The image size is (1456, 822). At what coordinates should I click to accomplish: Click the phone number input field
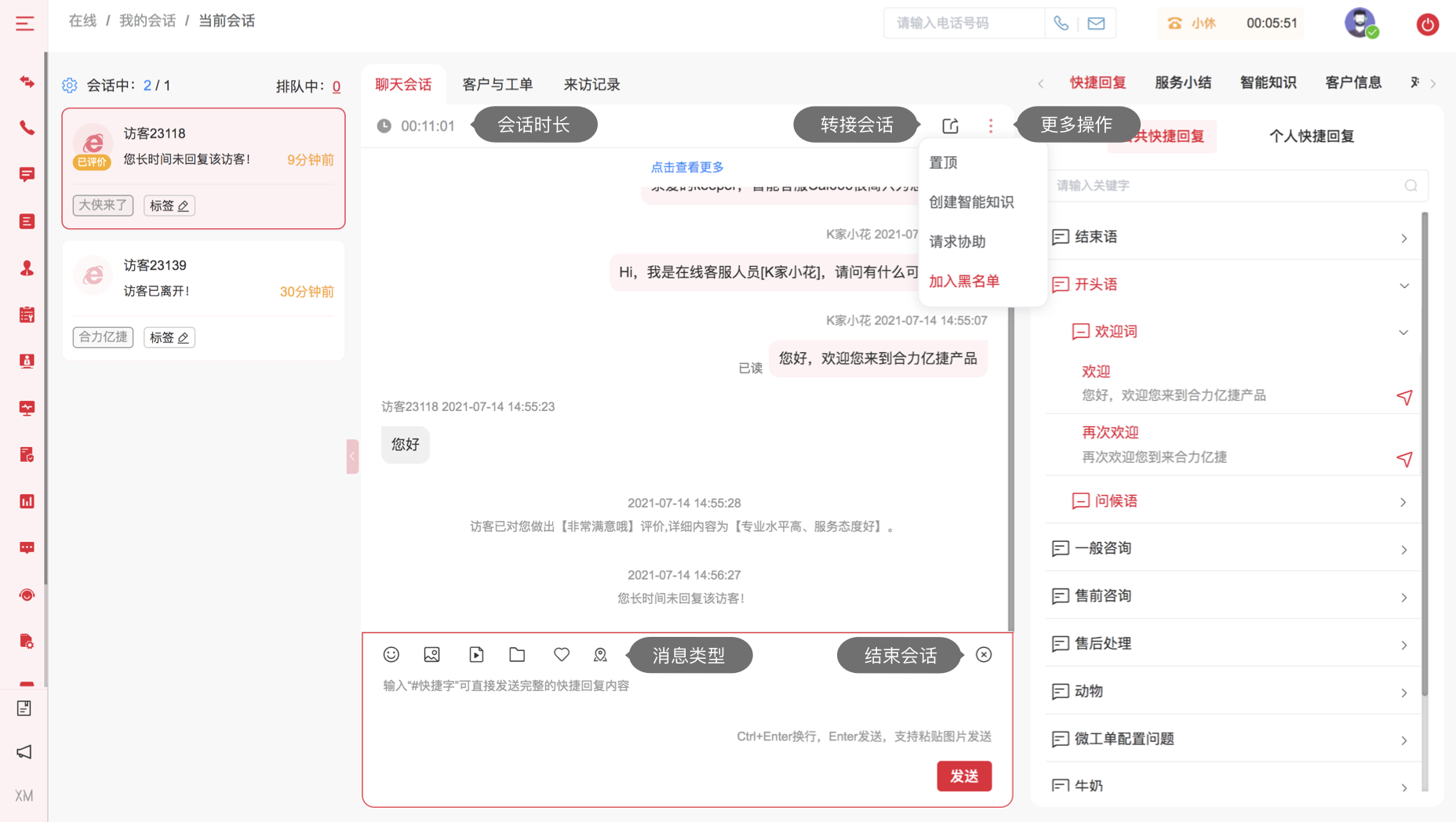(963, 24)
